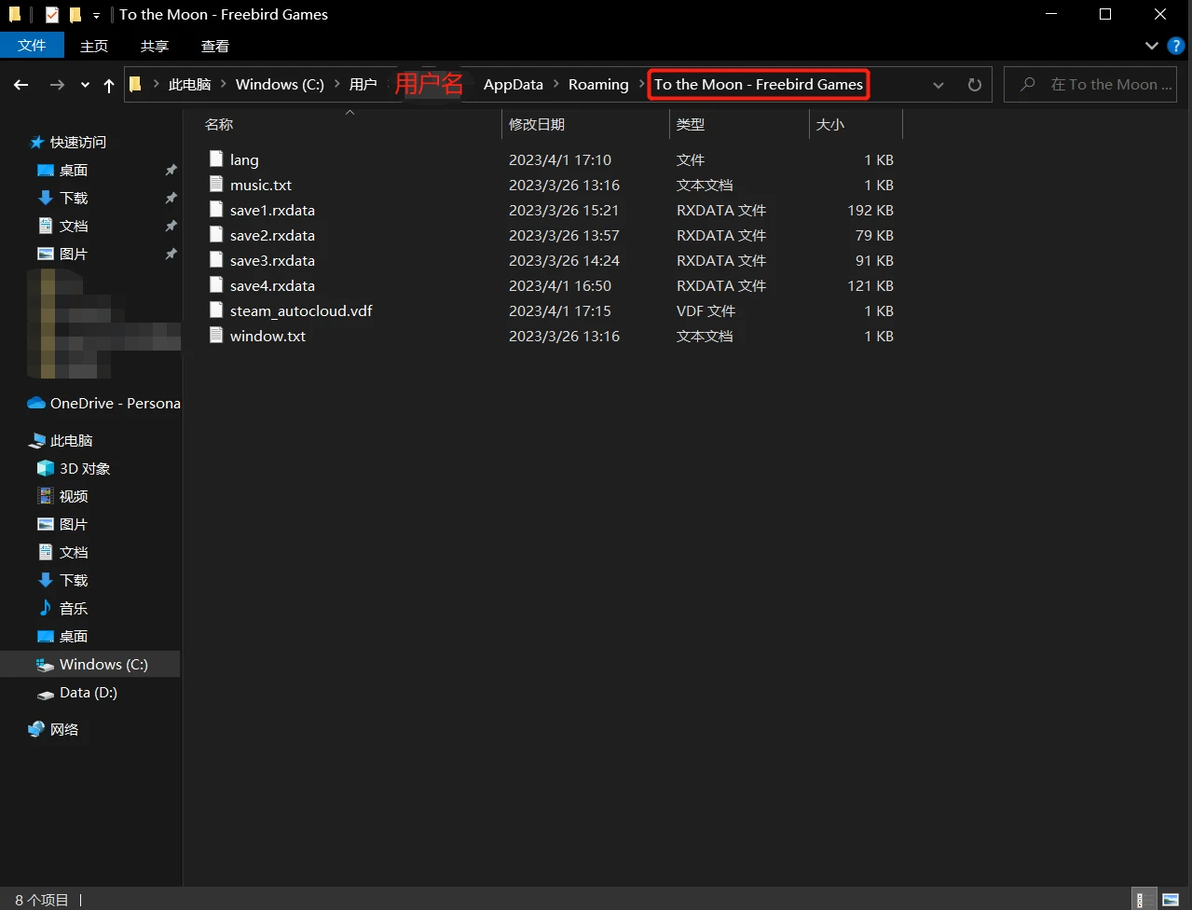Select 此电脑 in navigation pane

(71, 440)
